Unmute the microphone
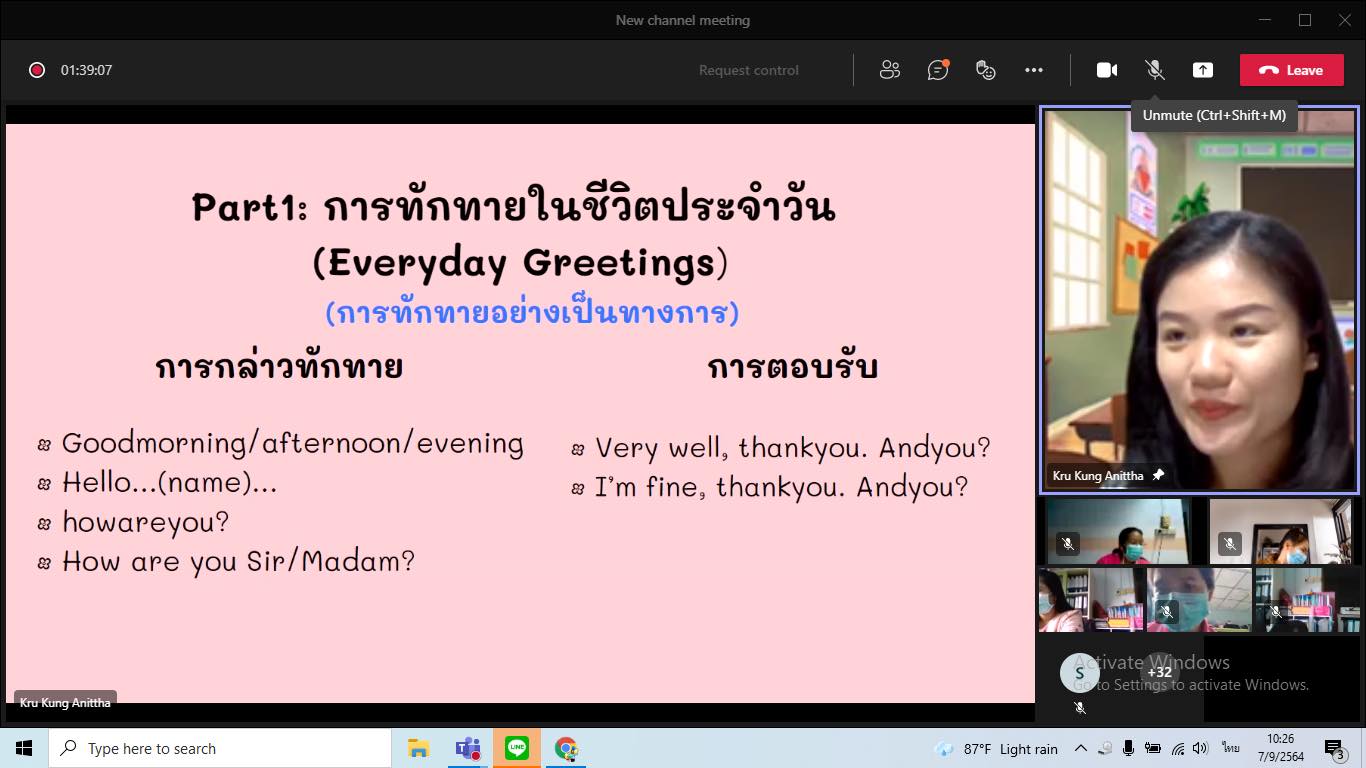Screen dimensions: 1366x768 point(1154,70)
